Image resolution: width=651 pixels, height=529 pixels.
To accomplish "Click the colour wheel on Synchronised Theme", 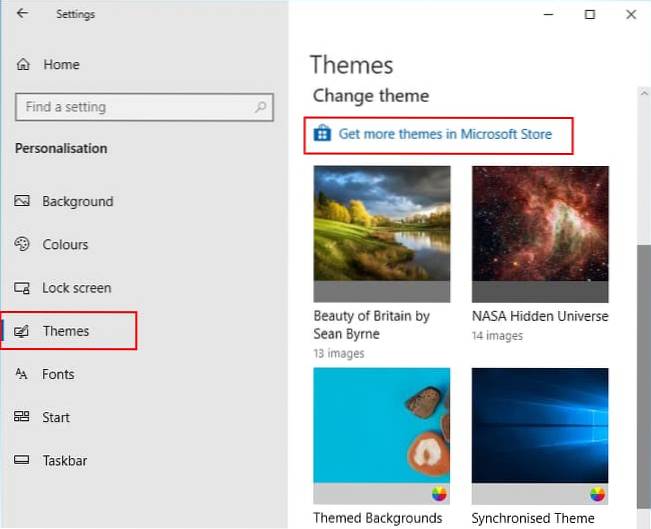I will pyautogui.click(x=597, y=494).
